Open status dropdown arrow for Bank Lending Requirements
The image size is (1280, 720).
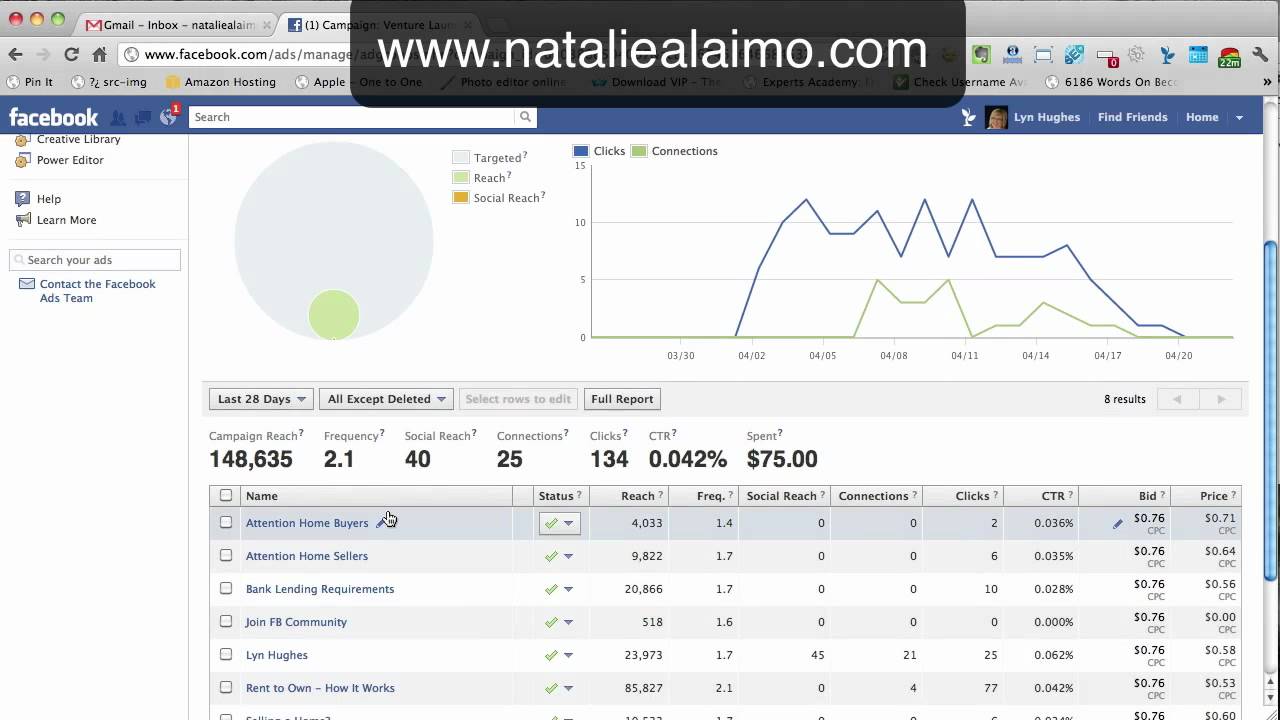pos(568,589)
